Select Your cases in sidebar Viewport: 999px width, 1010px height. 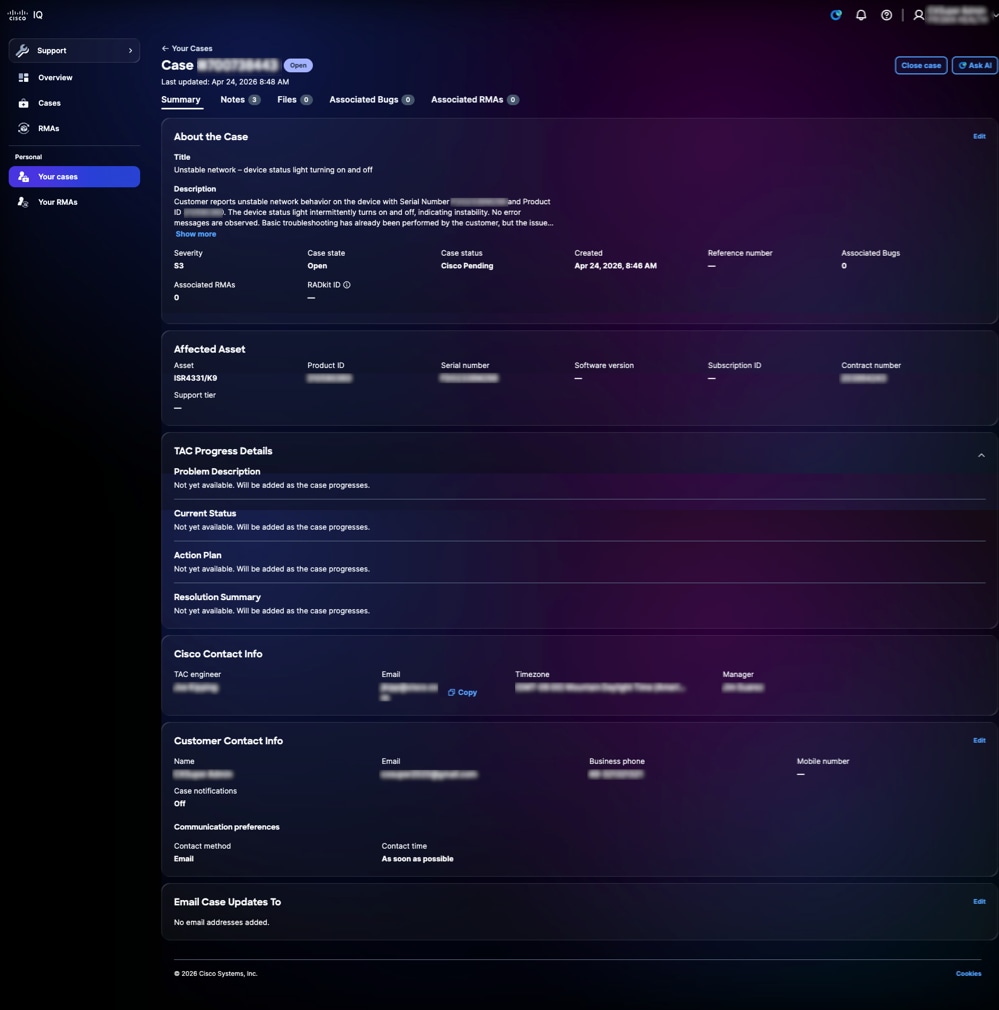(74, 176)
